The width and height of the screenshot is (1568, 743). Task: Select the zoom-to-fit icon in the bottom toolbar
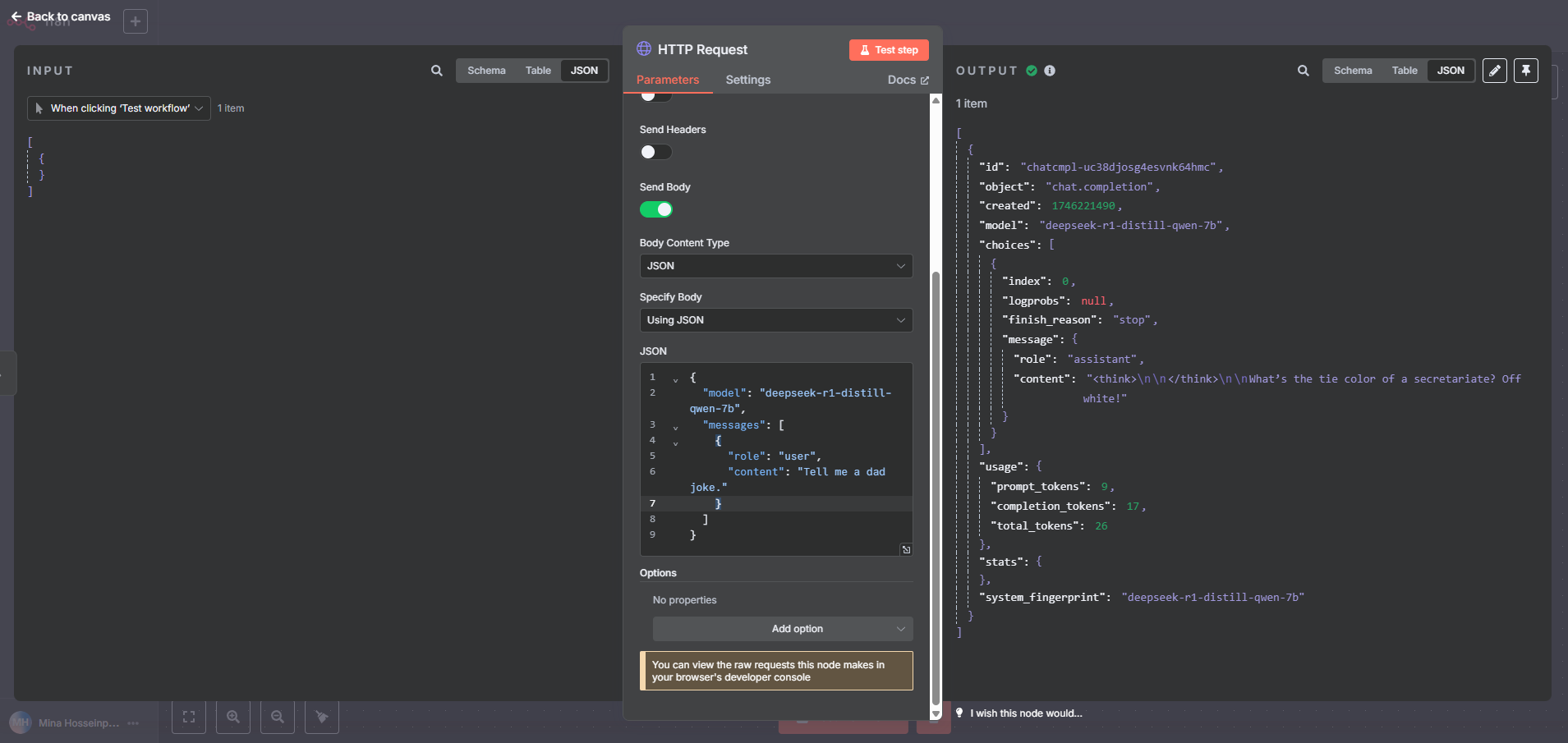click(188, 716)
